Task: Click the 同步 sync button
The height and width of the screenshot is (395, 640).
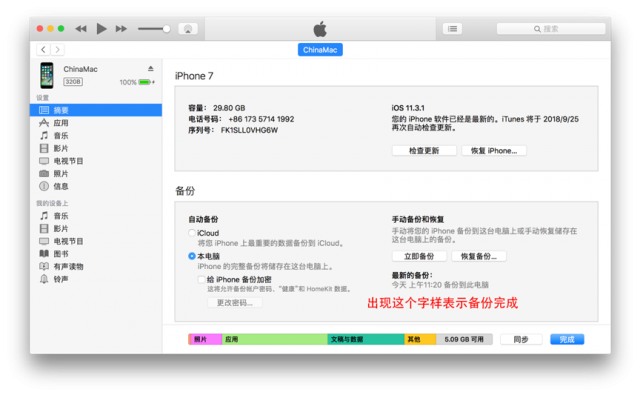Action: 521,339
